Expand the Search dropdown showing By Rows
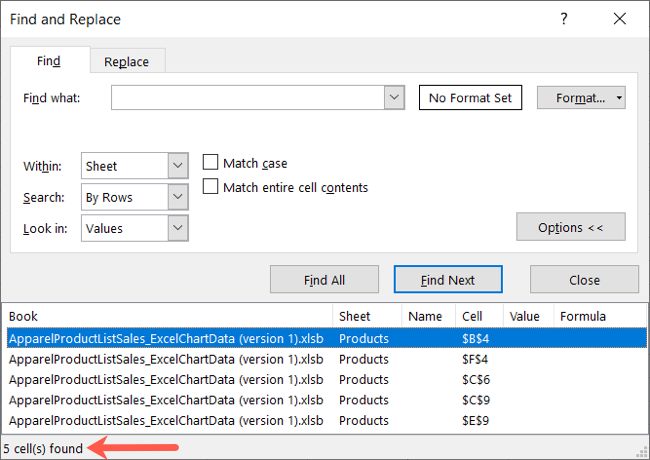Image resolution: width=650 pixels, height=460 pixels. pyautogui.click(x=178, y=197)
